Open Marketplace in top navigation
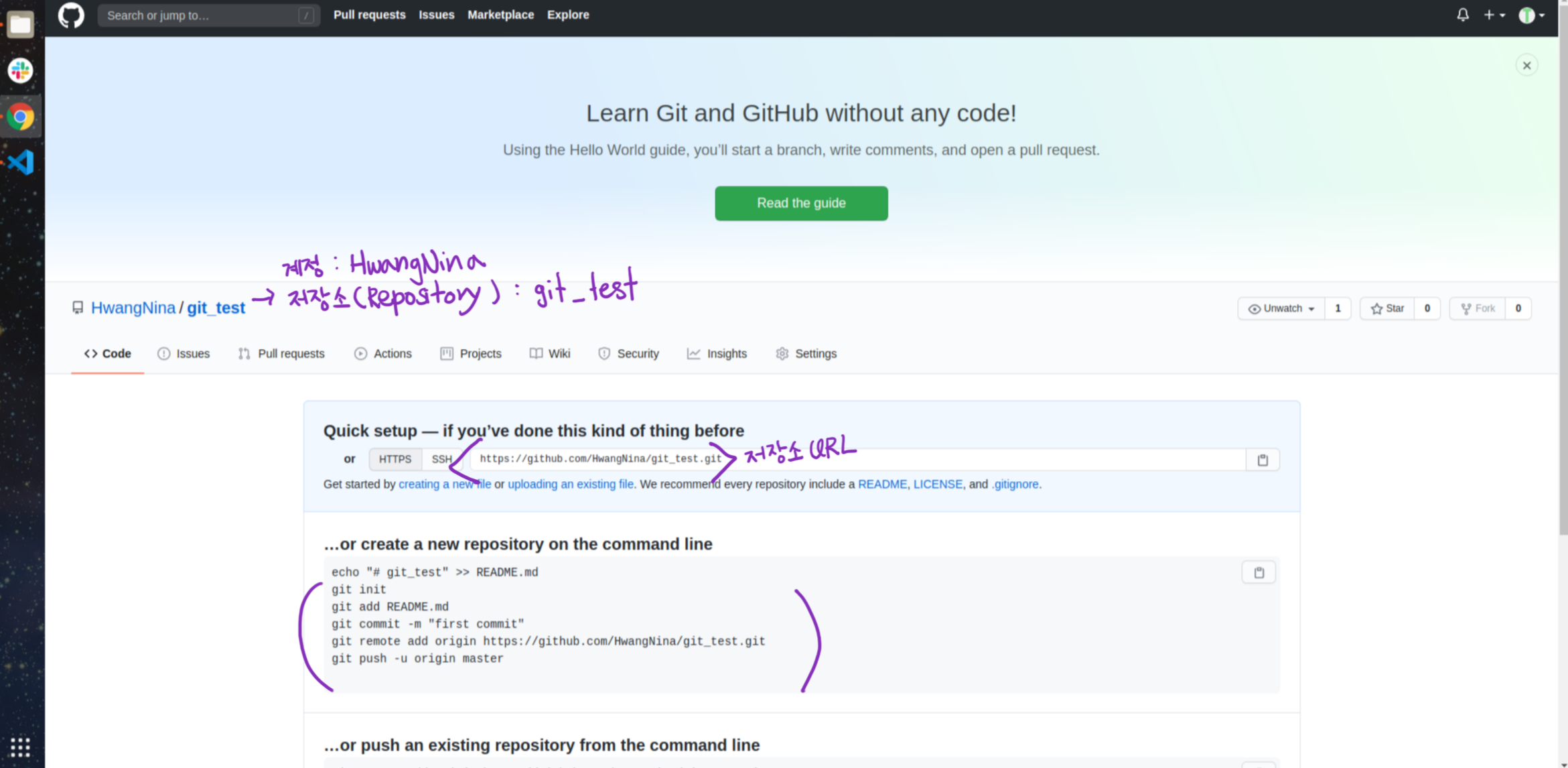This screenshot has width=1568, height=768. coord(500,15)
